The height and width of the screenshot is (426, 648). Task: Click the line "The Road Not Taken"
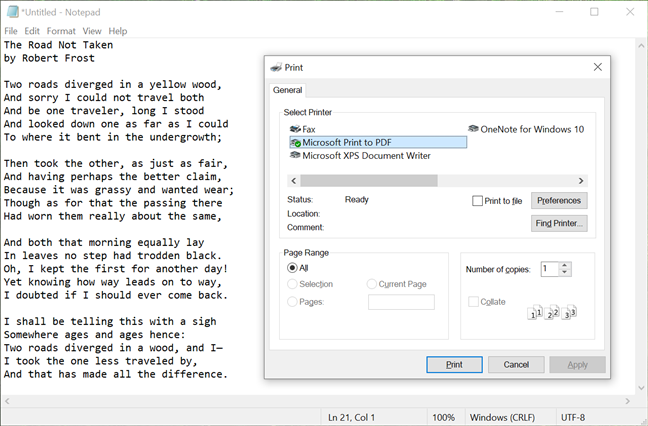tap(58, 45)
